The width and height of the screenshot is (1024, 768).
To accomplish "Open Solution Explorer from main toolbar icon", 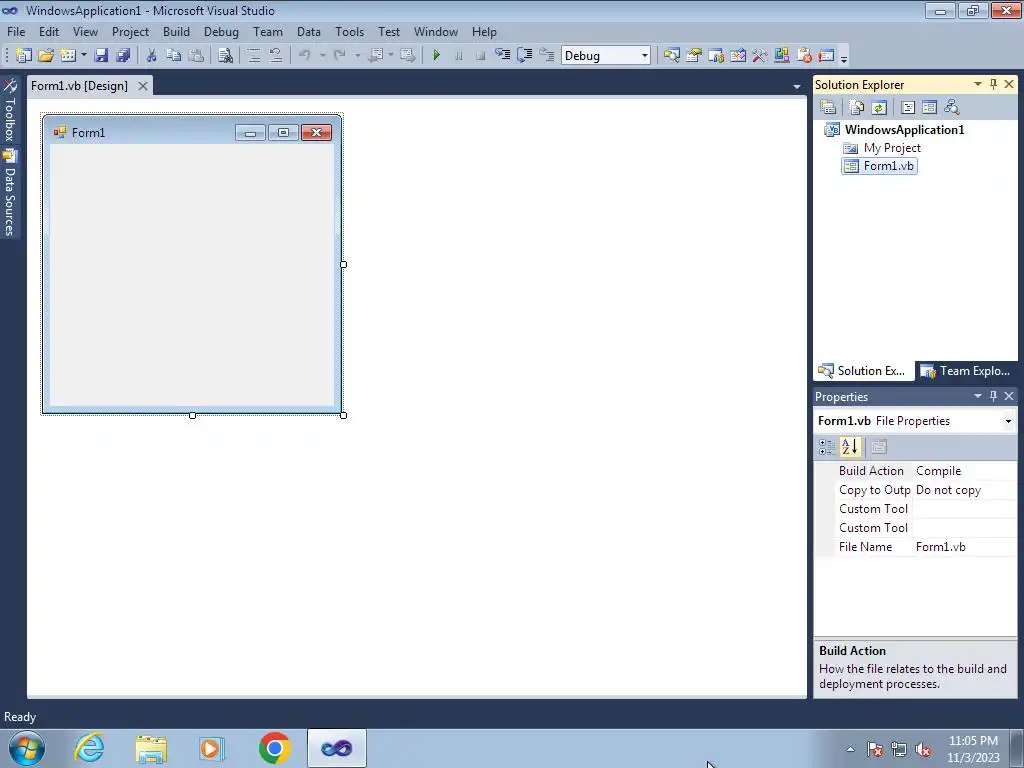I will click(671, 56).
